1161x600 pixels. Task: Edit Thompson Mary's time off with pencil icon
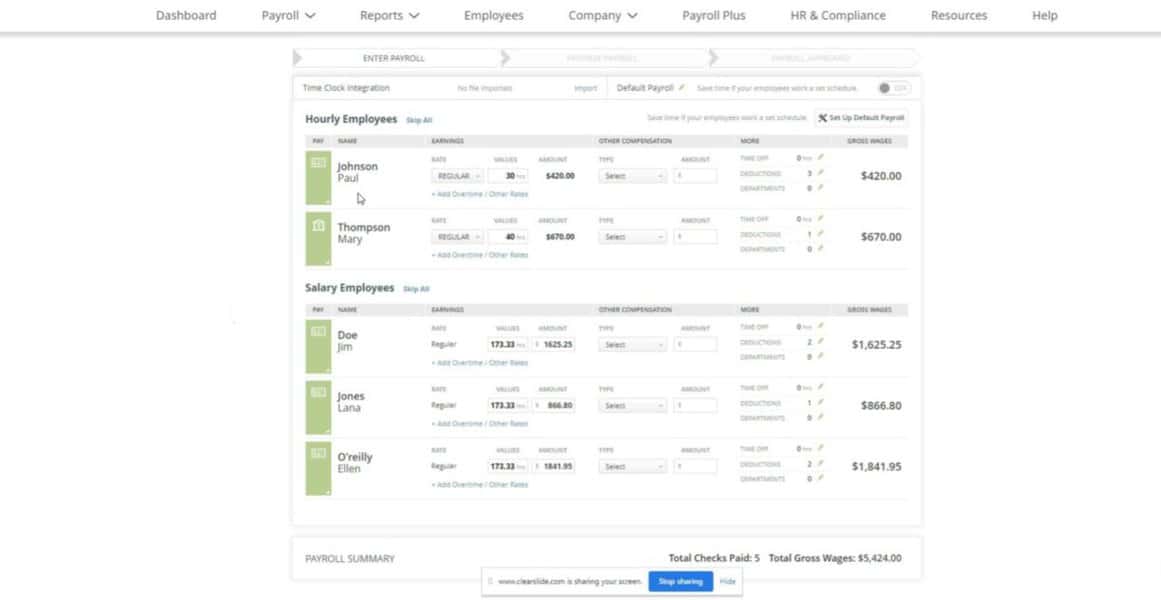click(x=821, y=217)
